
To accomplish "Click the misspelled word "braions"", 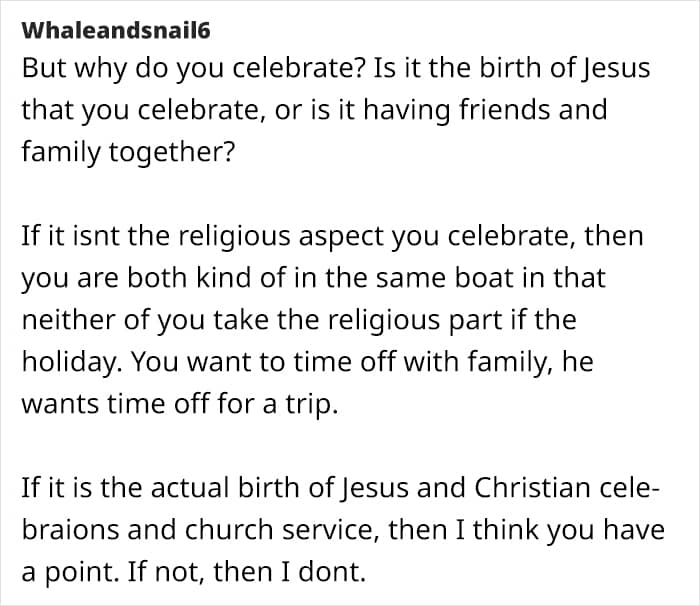I will click(70, 530).
